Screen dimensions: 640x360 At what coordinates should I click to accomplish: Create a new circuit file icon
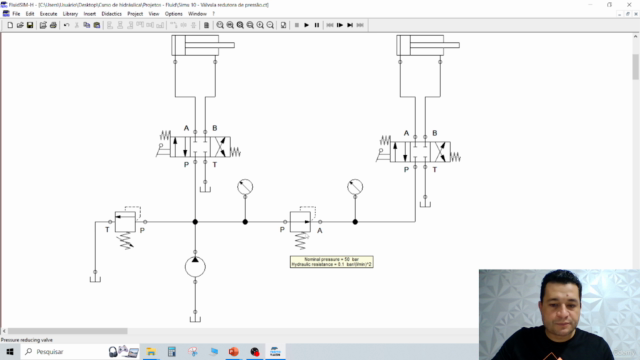tap(10, 25)
